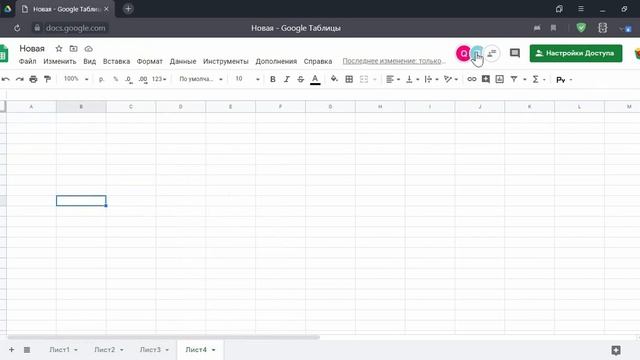This screenshot has height=360, width=640.
Task: Open the Данные menu
Action: 183,61
